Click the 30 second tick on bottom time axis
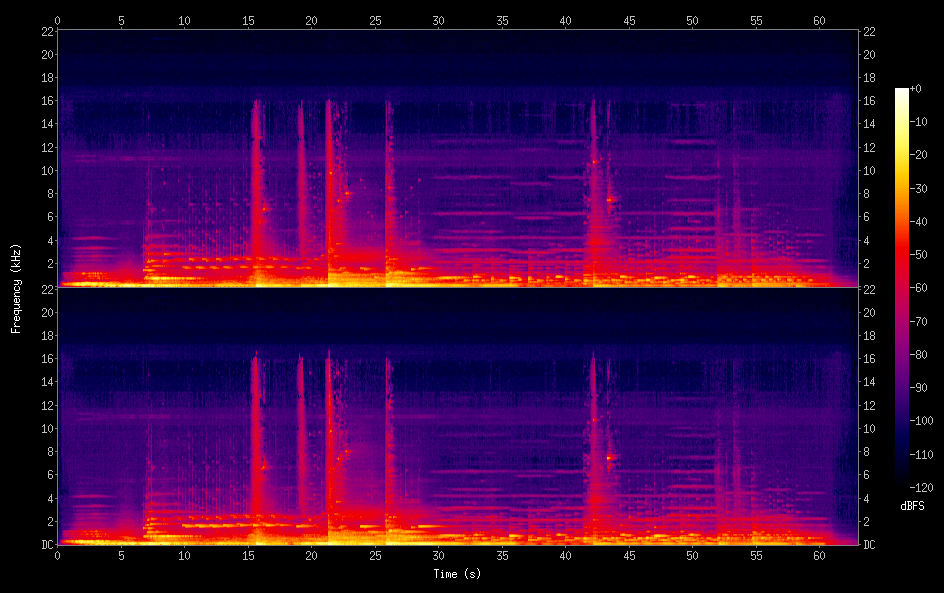Screen dimensions: 944x593 438,554
